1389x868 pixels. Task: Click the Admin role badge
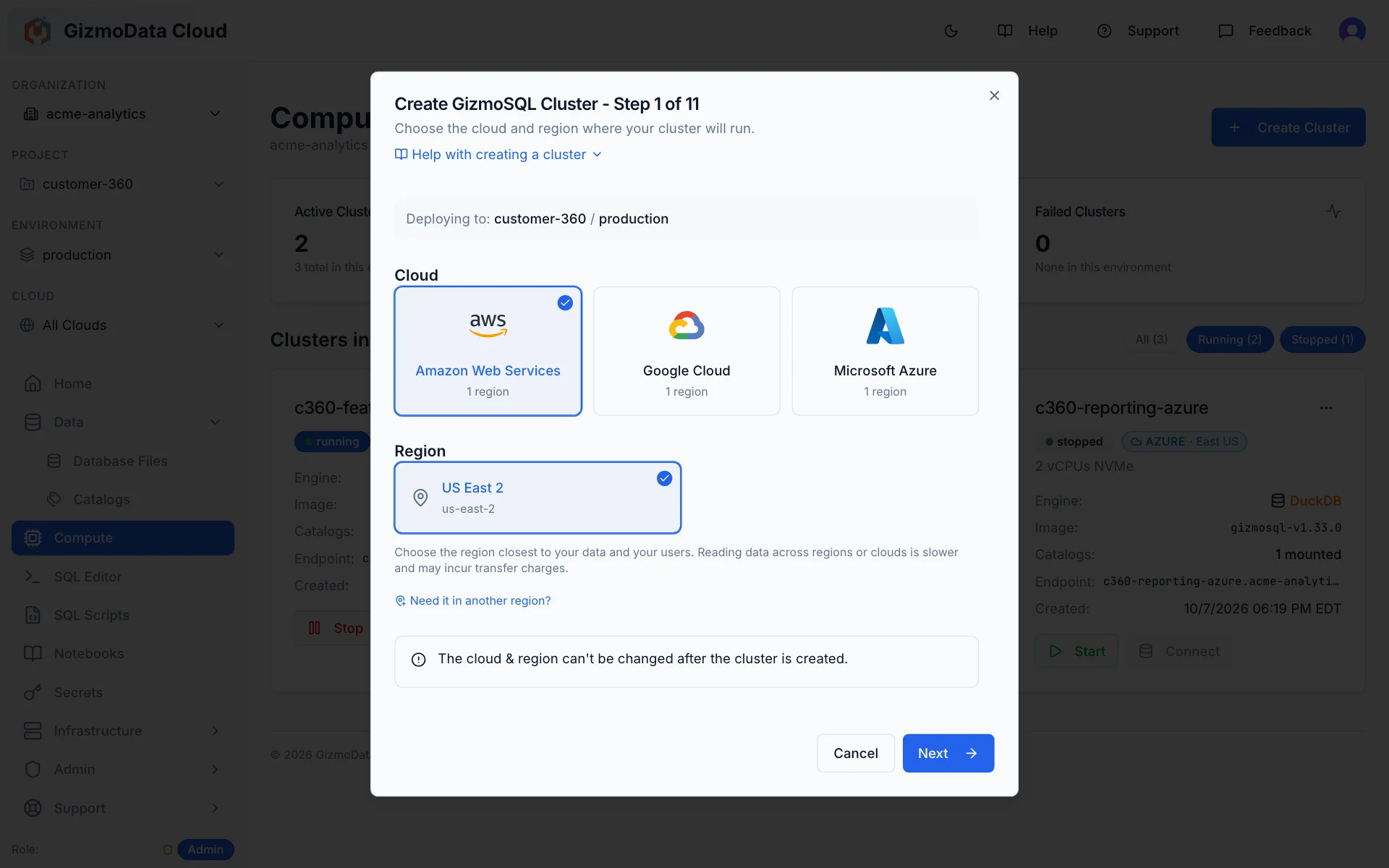(x=205, y=849)
